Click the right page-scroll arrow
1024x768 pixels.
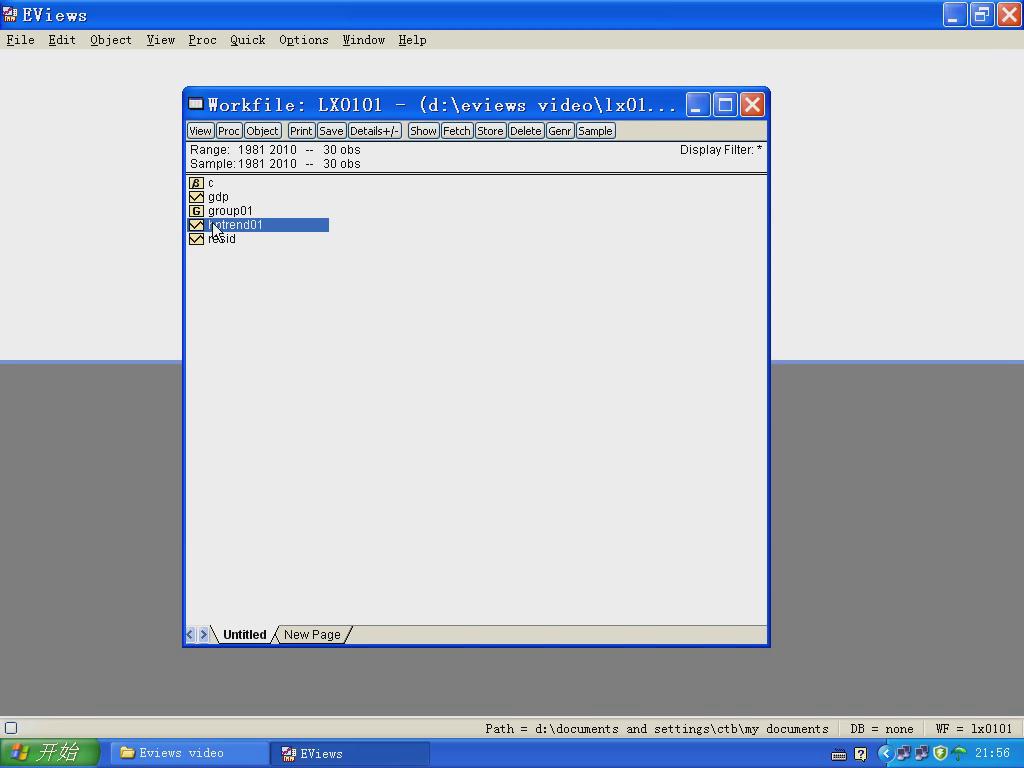click(x=204, y=635)
